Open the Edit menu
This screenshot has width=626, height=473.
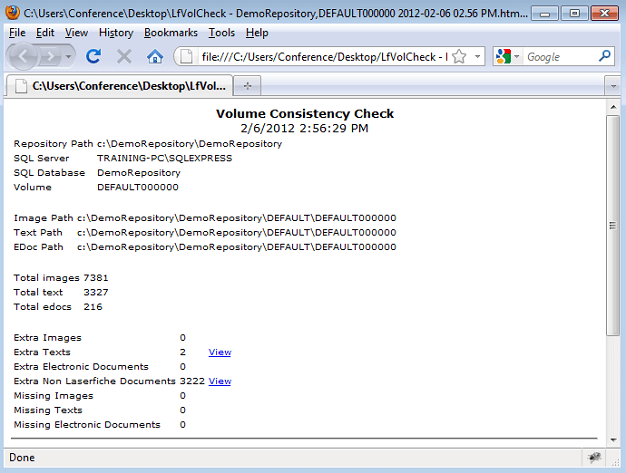click(x=45, y=33)
